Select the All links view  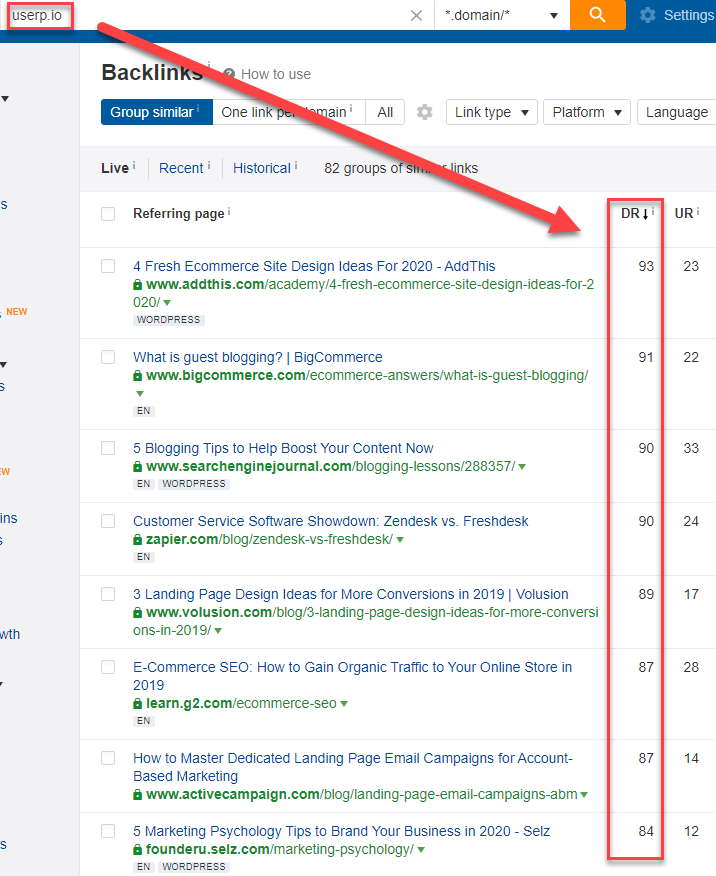coord(385,112)
